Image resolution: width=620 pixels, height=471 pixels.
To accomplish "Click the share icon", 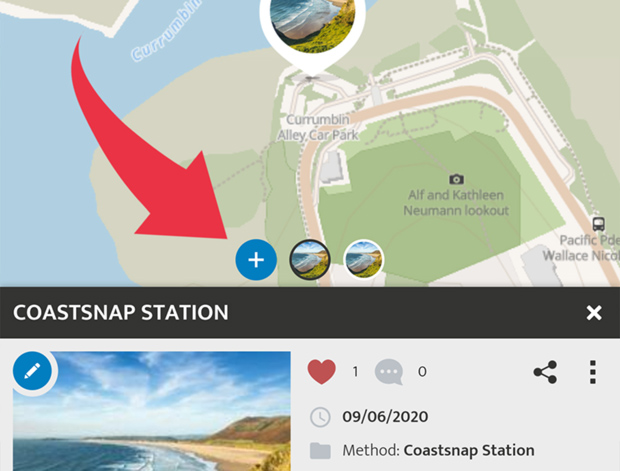I will (545, 372).
